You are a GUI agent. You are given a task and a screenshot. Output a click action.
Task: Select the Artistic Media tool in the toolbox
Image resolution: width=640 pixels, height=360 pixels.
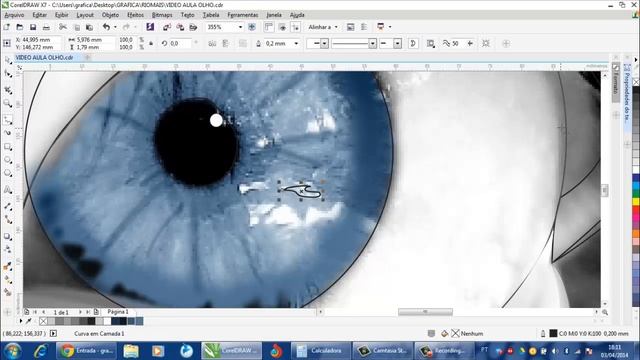(x=8, y=133)
